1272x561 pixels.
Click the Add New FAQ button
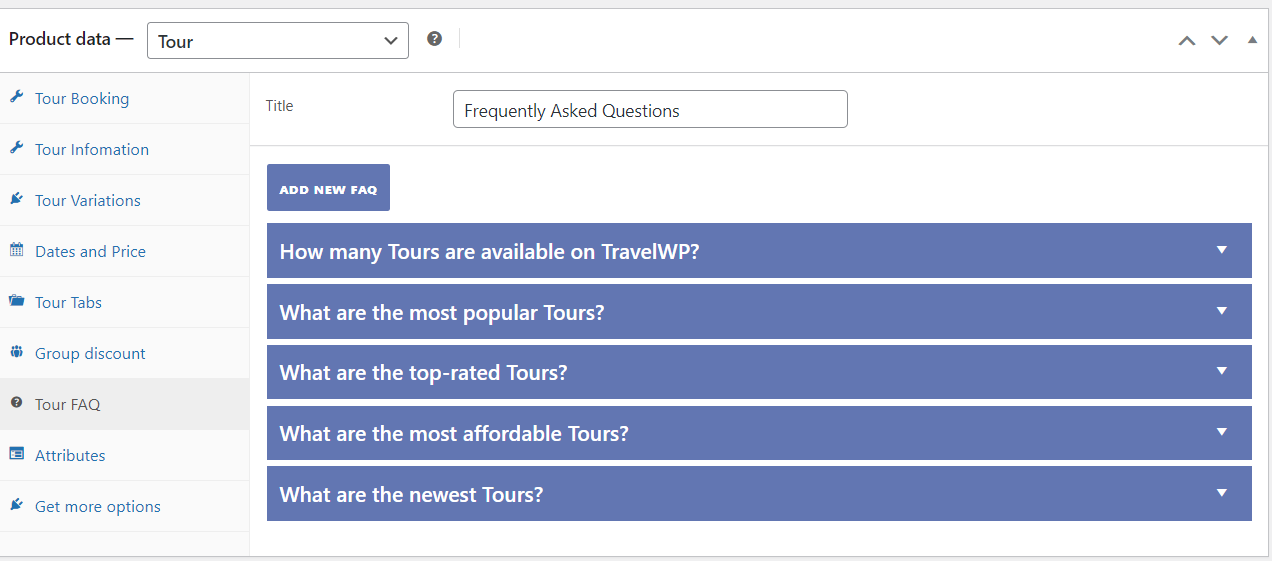pos(328,188)
